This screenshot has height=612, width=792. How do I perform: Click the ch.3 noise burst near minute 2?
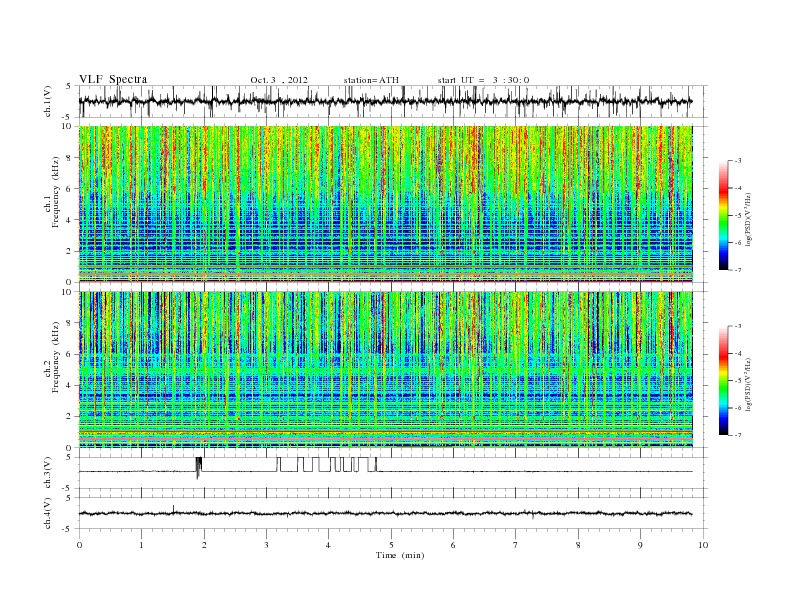[199, 468]
